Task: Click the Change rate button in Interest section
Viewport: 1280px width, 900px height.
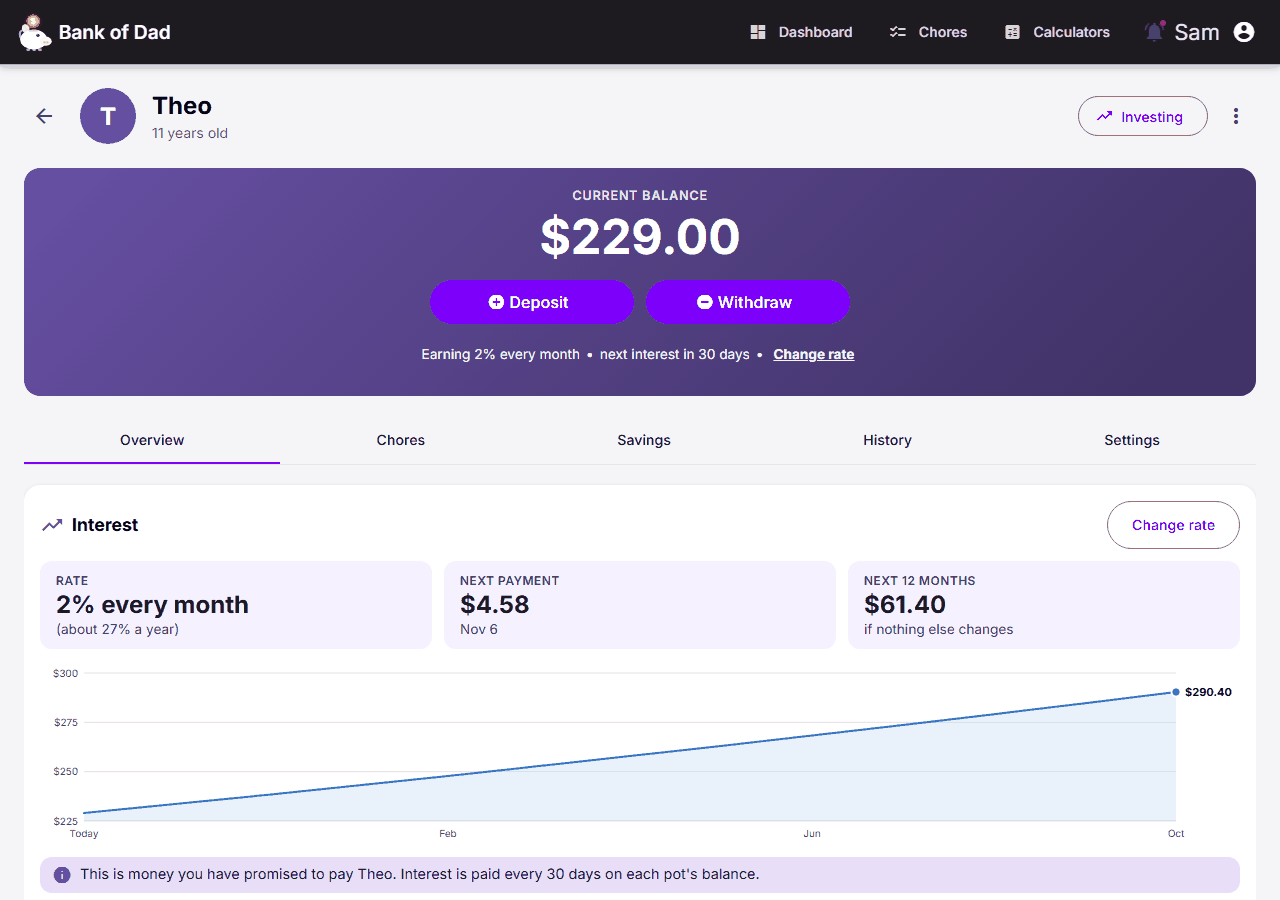Action: [1173, 525]
